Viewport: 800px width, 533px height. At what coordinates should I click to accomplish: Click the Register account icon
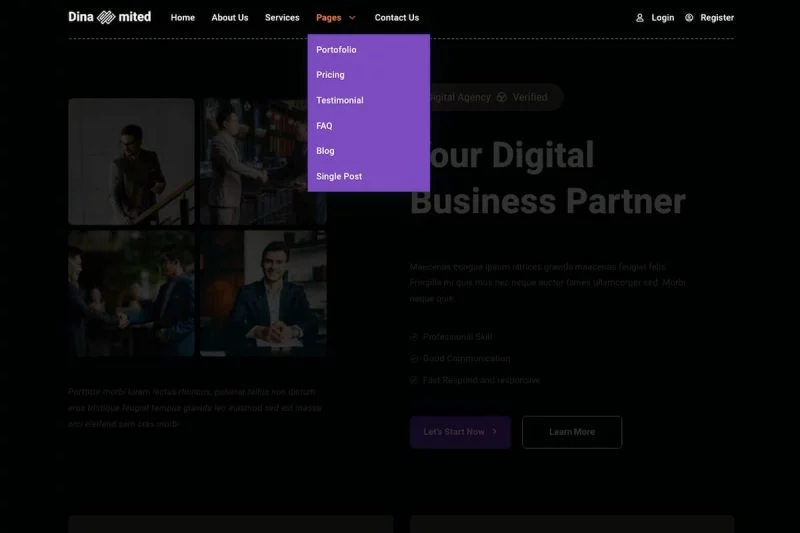(x=689, y=17)
